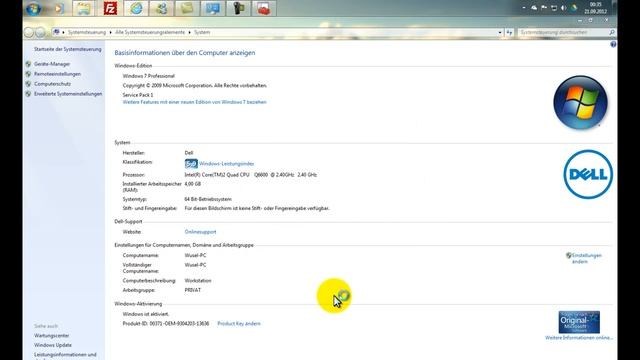This screenshot has height=360, width=640.
Task: Select Systemsteuerung breadcrumb
Action: [87, 32]
